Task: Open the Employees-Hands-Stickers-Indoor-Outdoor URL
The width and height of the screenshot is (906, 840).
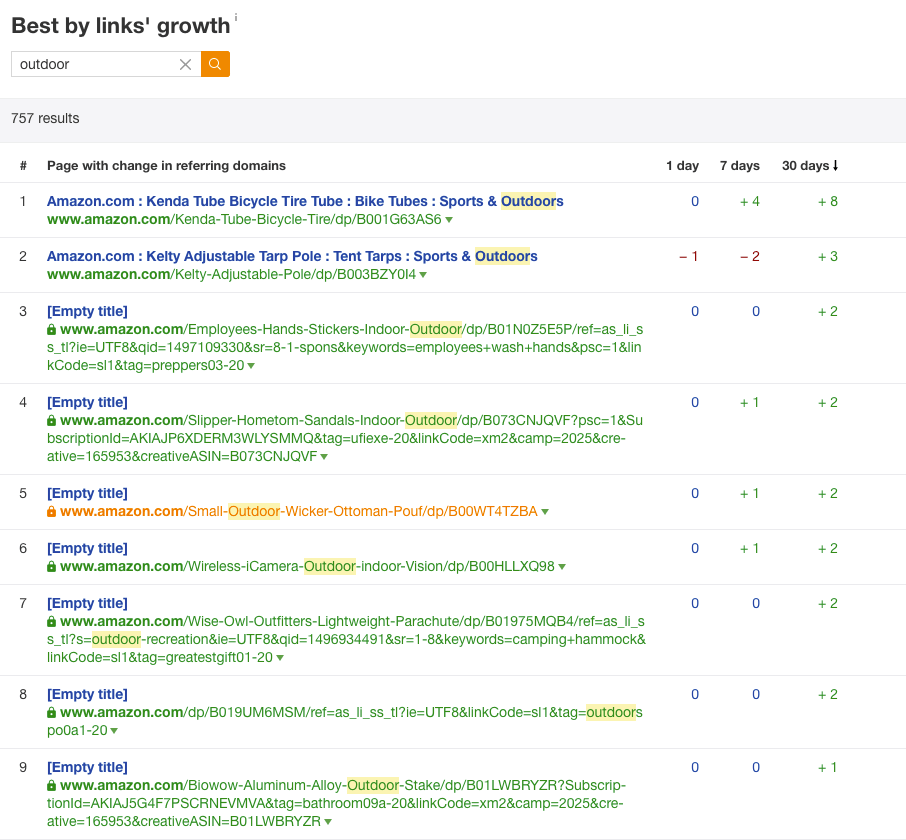Action: 345,347
